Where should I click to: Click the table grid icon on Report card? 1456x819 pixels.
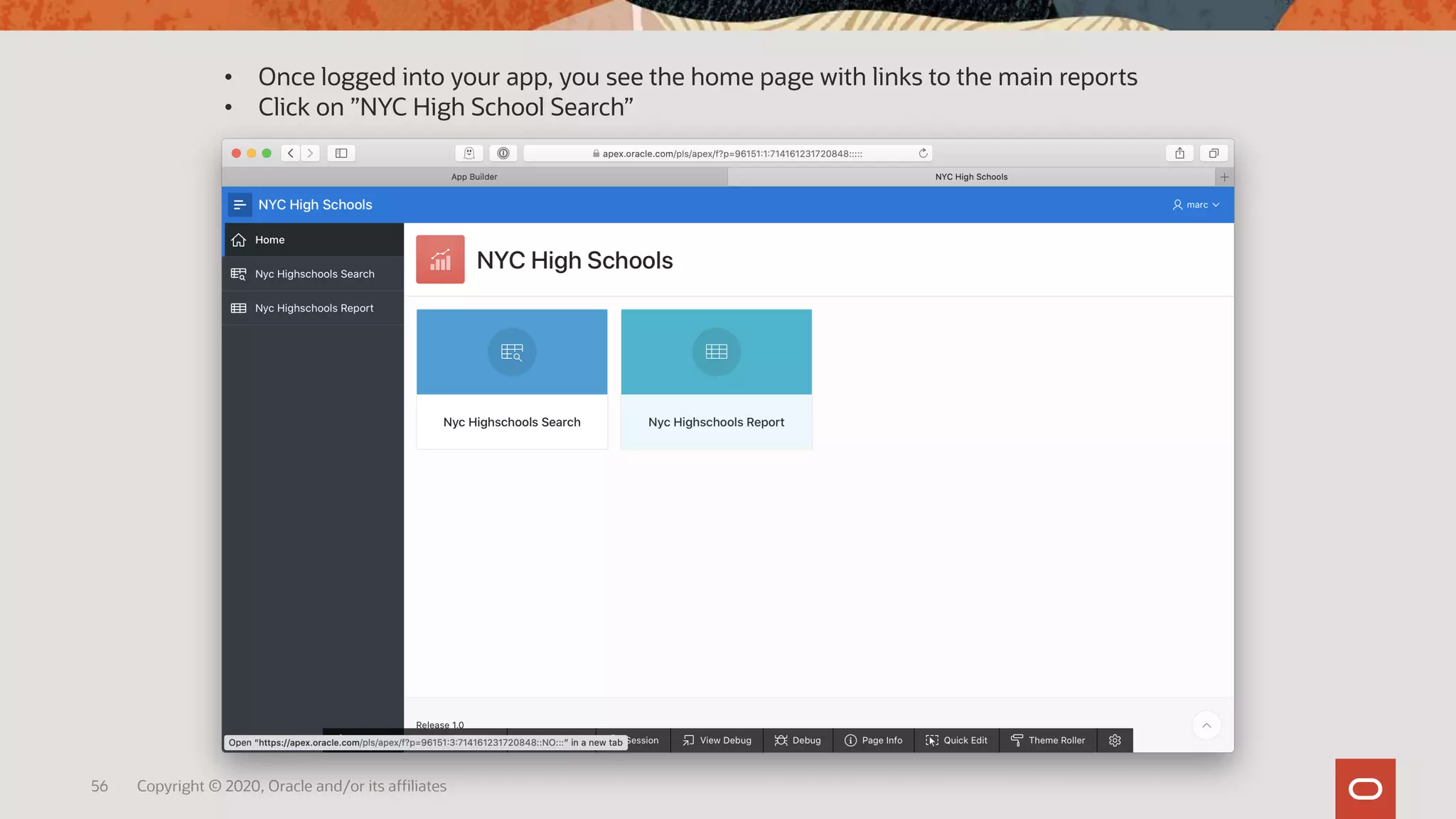tap(717, 352)
